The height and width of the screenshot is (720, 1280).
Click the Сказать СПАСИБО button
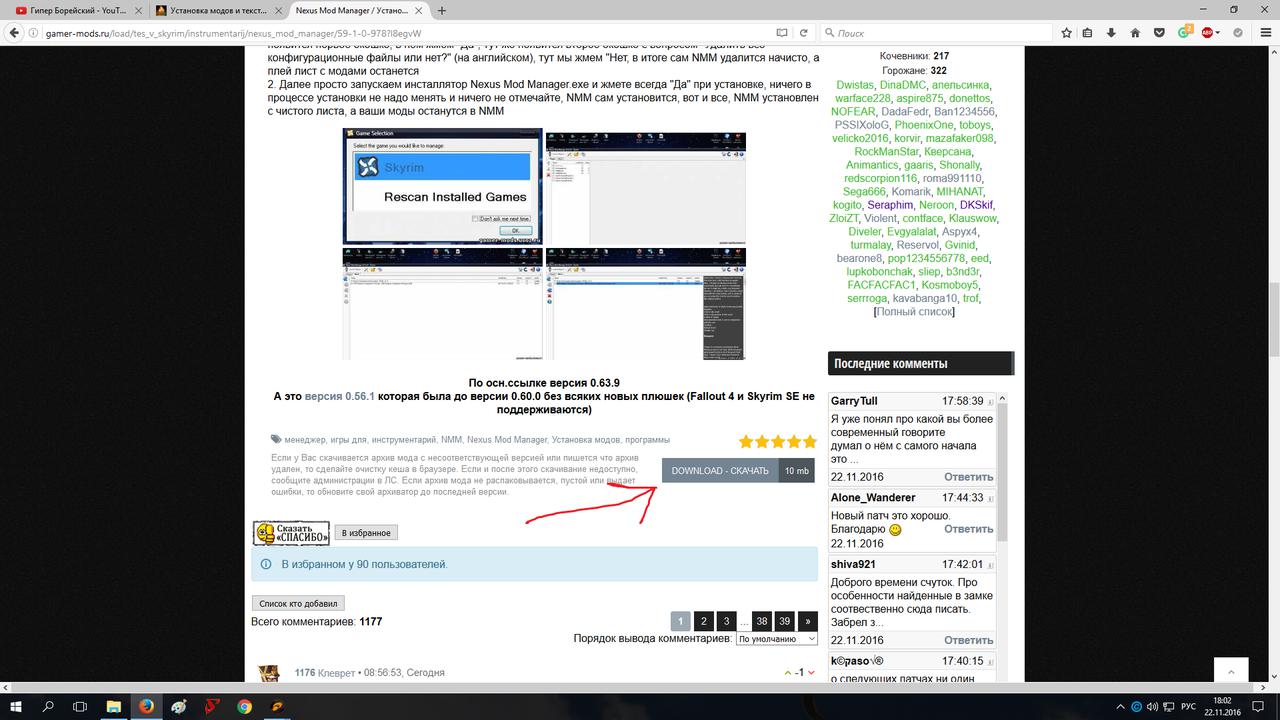(x=291, y=533)
